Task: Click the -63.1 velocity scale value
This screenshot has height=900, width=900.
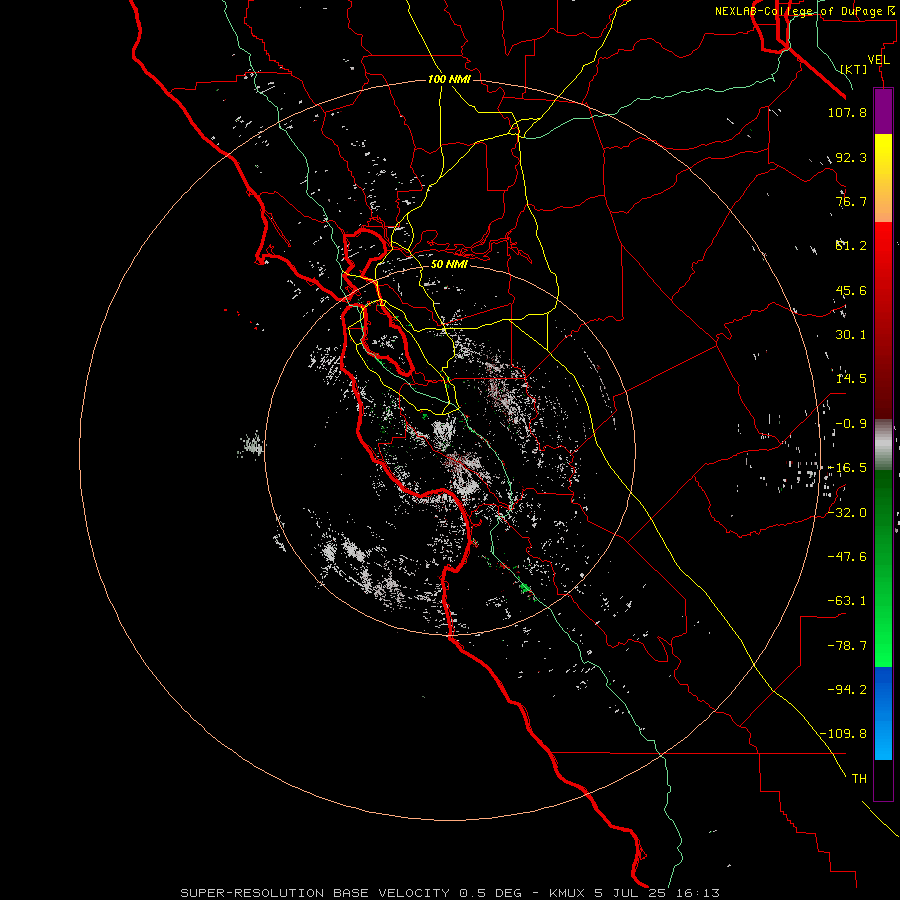Action: (847, 601)
